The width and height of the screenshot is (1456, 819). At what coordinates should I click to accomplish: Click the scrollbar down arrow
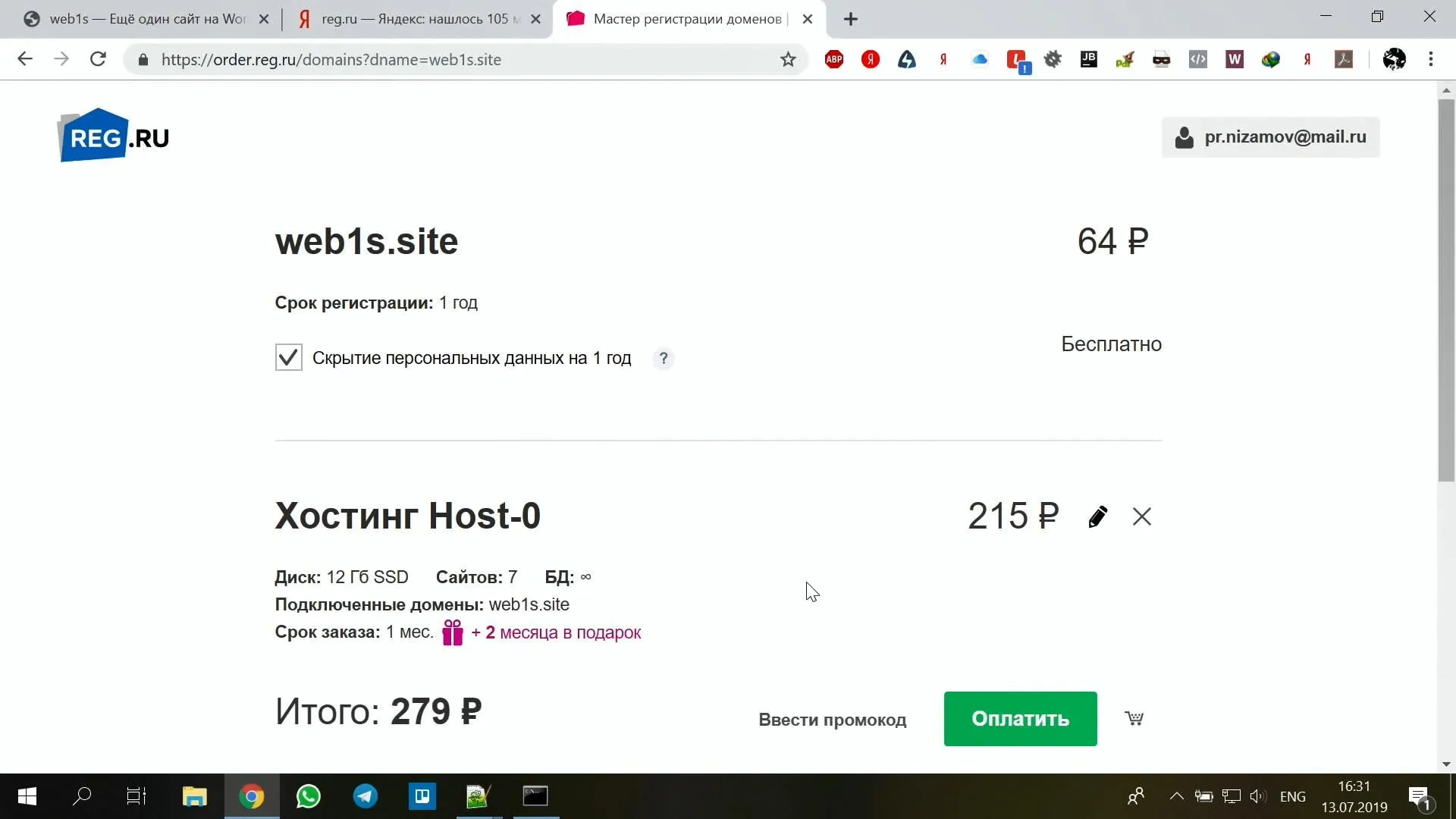[x=1446, y=764]
